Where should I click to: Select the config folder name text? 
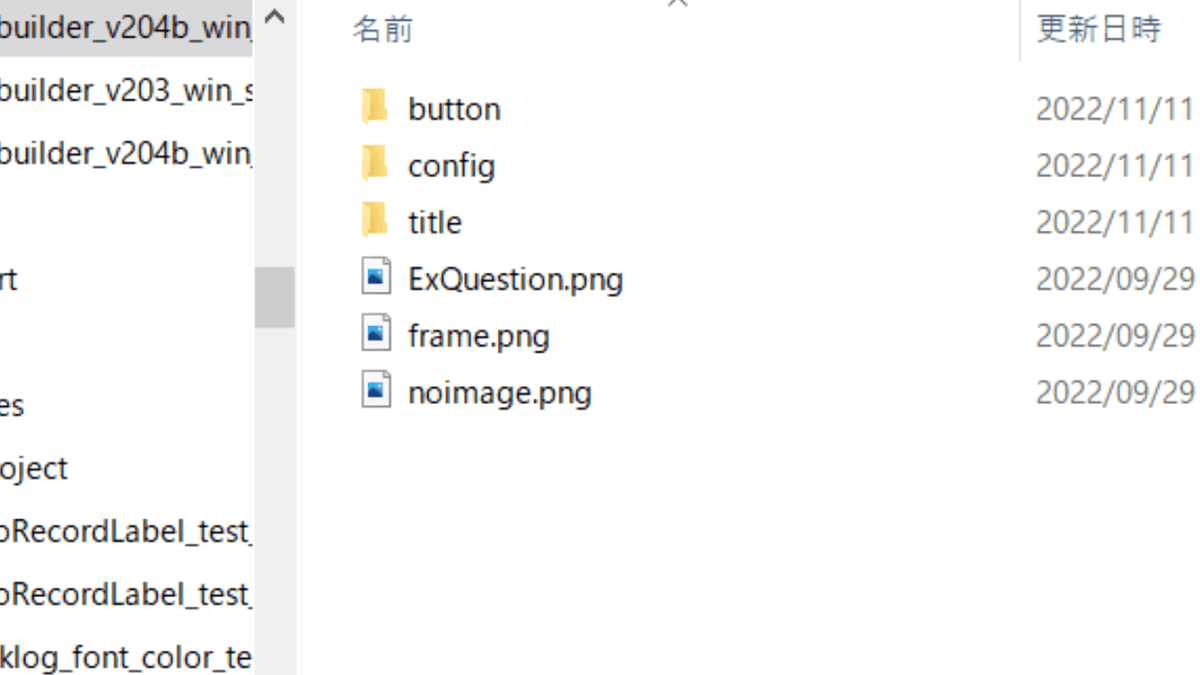(x=451, y=165)
